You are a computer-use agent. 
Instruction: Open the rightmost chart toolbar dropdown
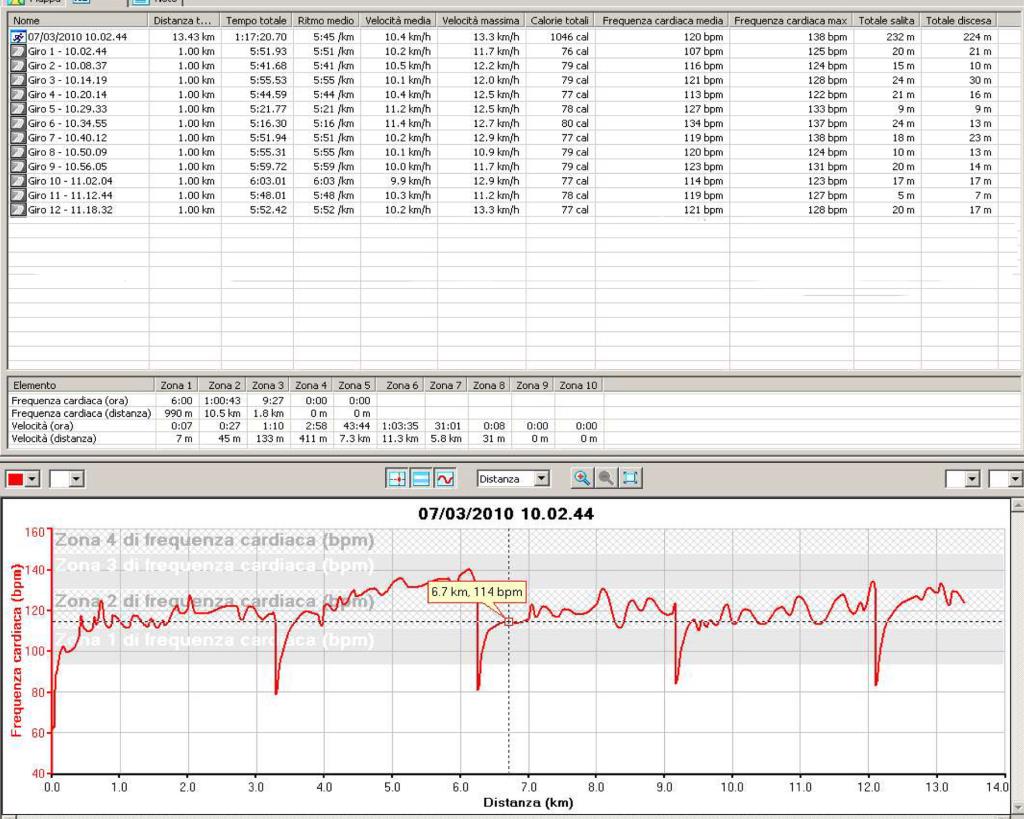(x=1014, y=479)
